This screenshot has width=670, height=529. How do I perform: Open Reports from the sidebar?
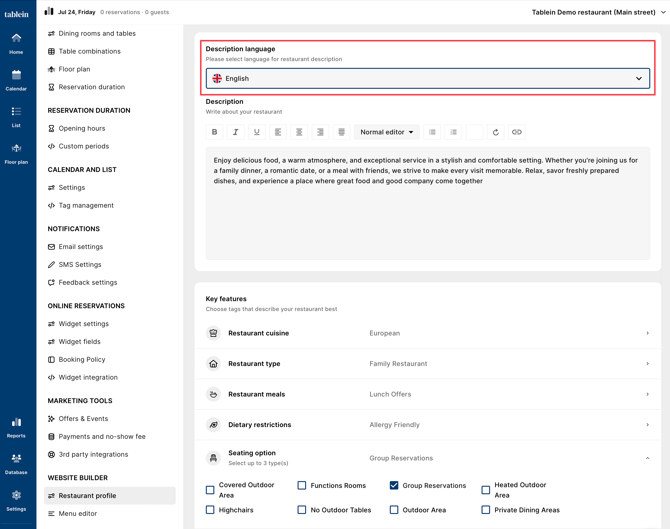click(16, 428)
